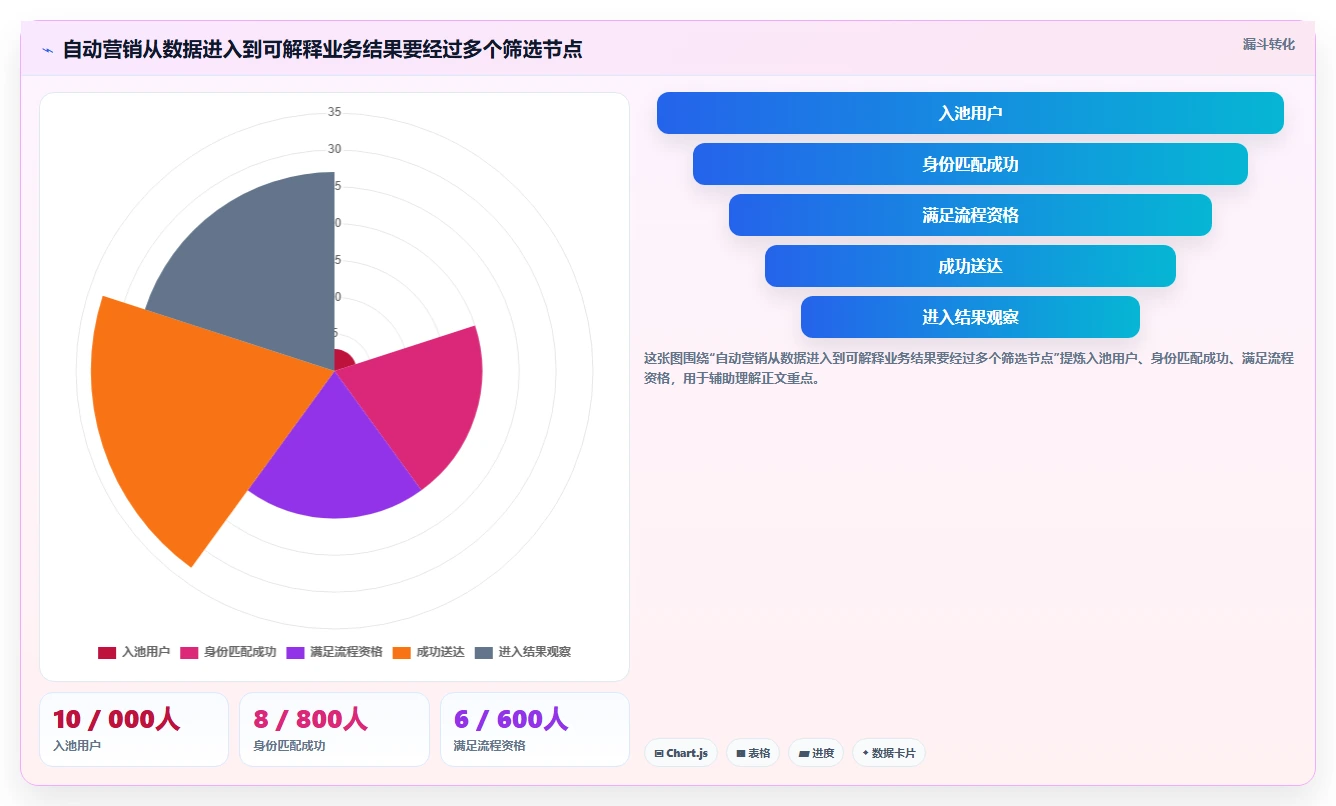Open the 6 / 600人 data card
The image size is (1336, 806).
[535, 729]
